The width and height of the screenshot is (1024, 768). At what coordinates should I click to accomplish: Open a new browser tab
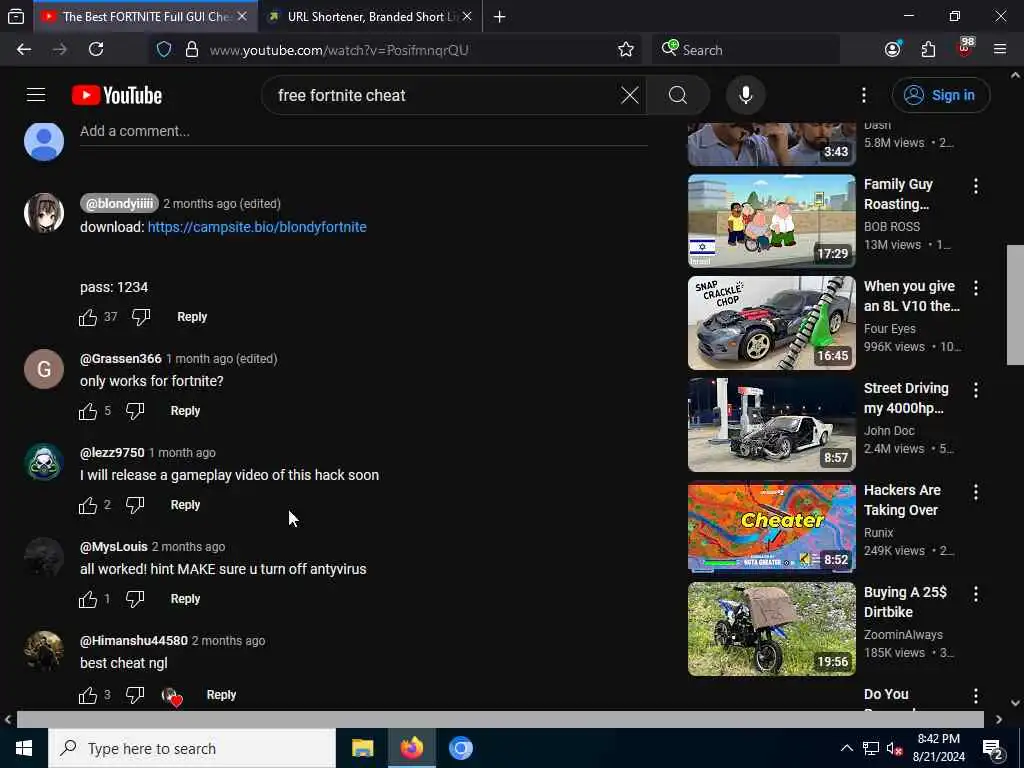(x=500, y=16)
